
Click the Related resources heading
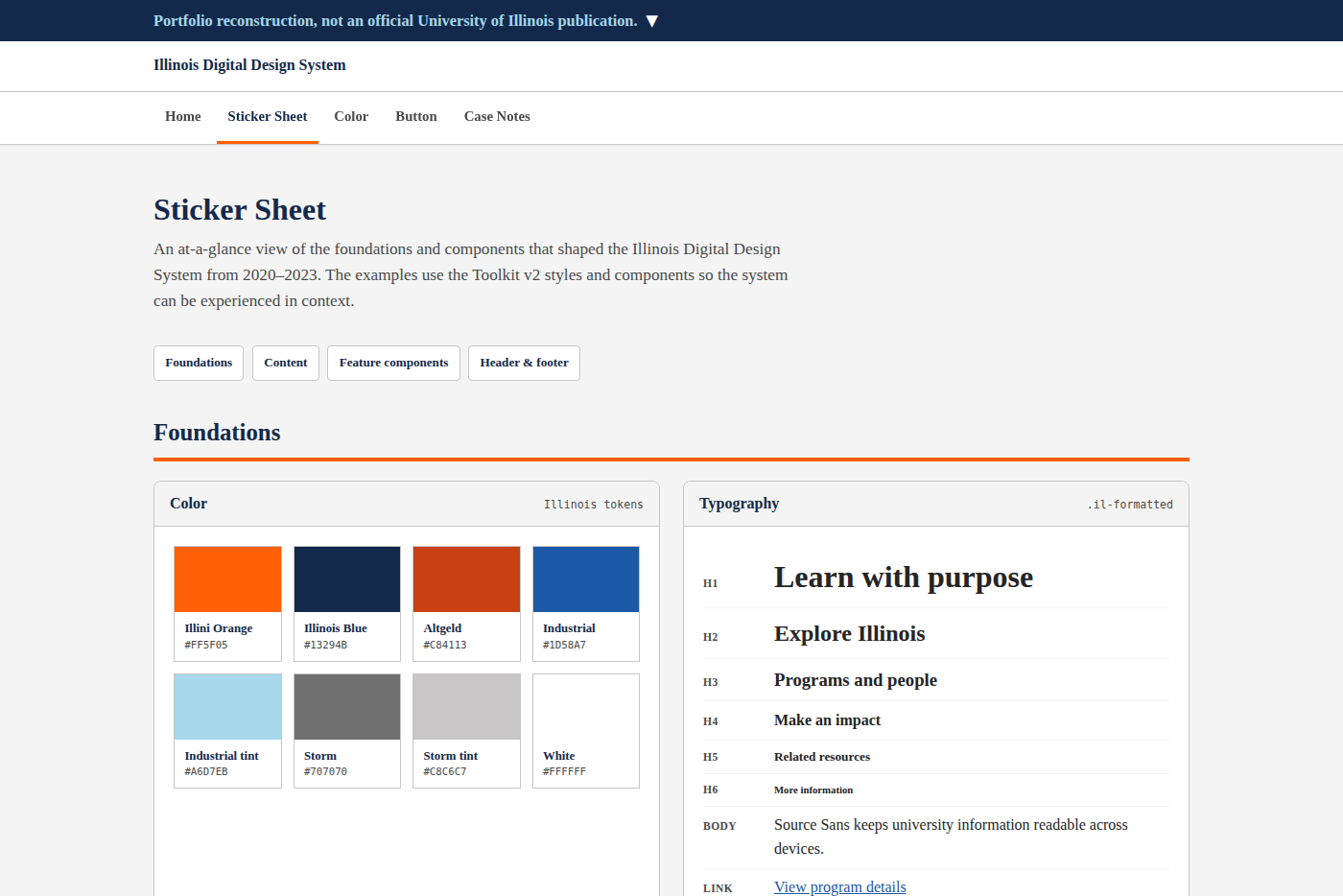tap(822, 757)
